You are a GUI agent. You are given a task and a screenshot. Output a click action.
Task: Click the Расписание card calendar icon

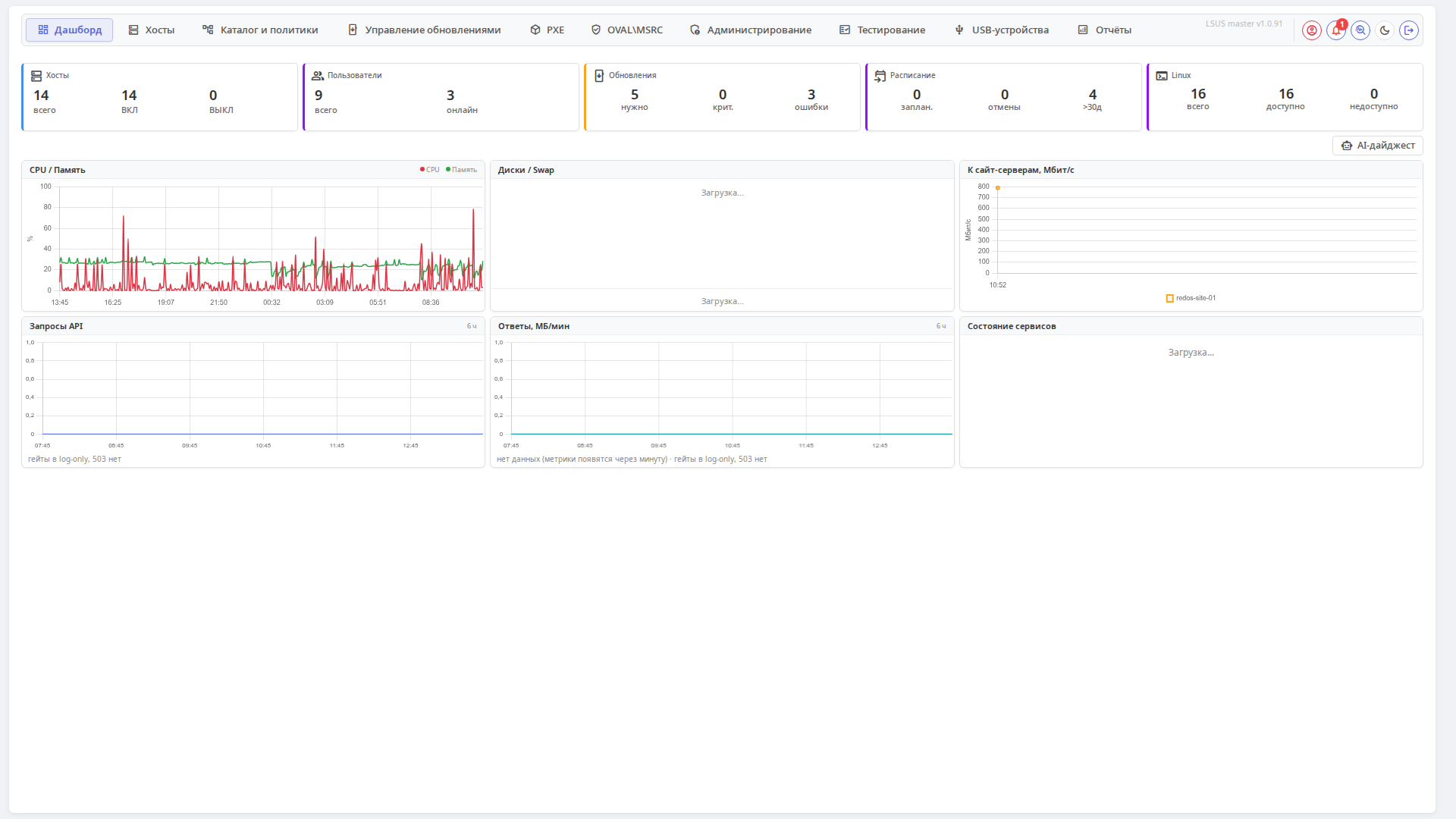point(880,76)
